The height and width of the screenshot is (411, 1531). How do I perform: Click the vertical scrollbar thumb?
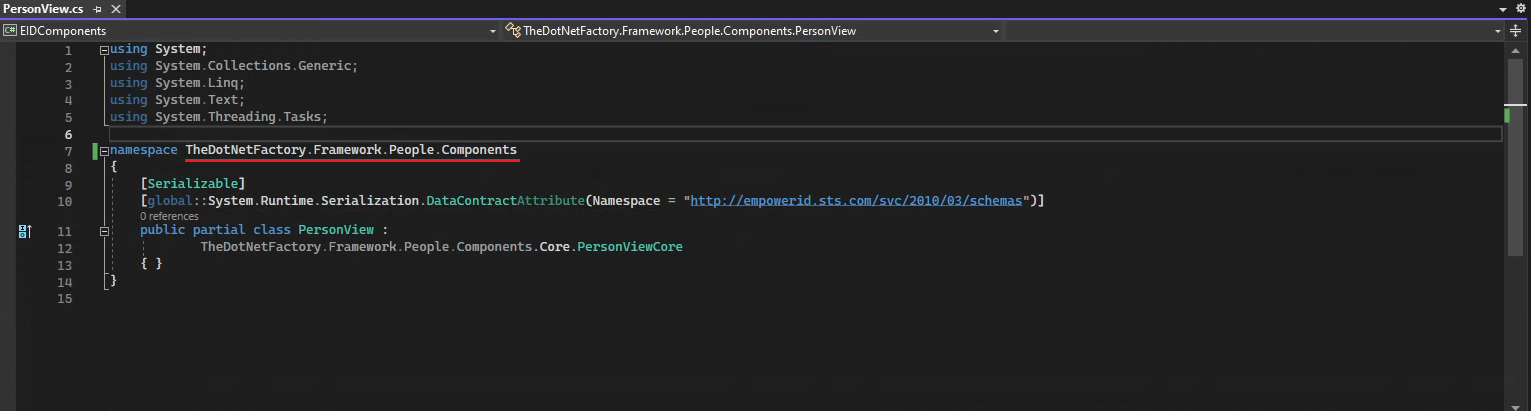(x=1516, y=158)
